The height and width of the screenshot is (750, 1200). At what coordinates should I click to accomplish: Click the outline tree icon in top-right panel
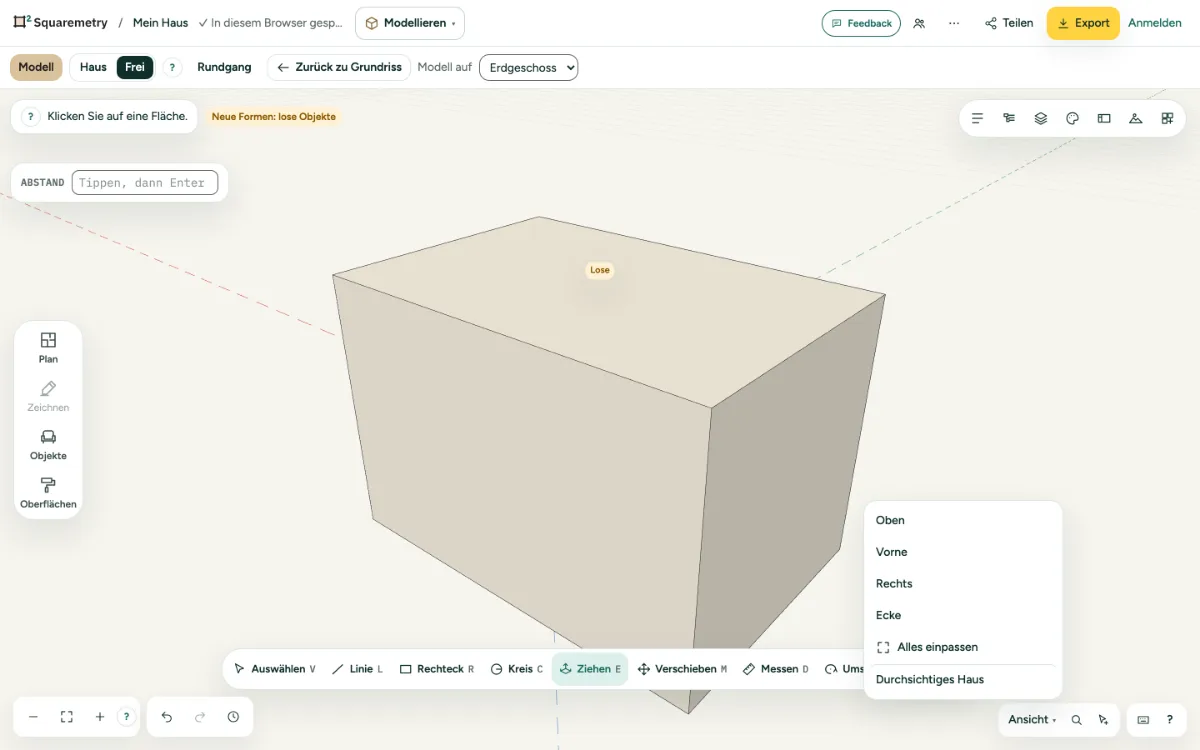coord(1009,118)
